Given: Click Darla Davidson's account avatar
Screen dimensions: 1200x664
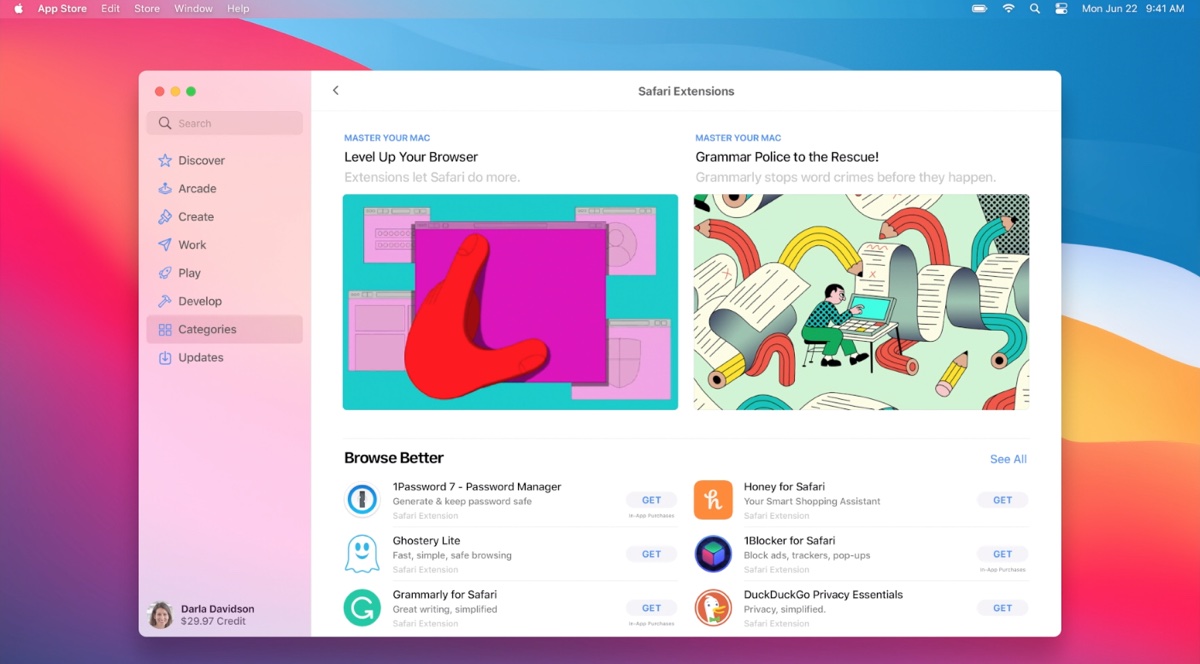Looking at the screenshot, I should tap(160, 614).
